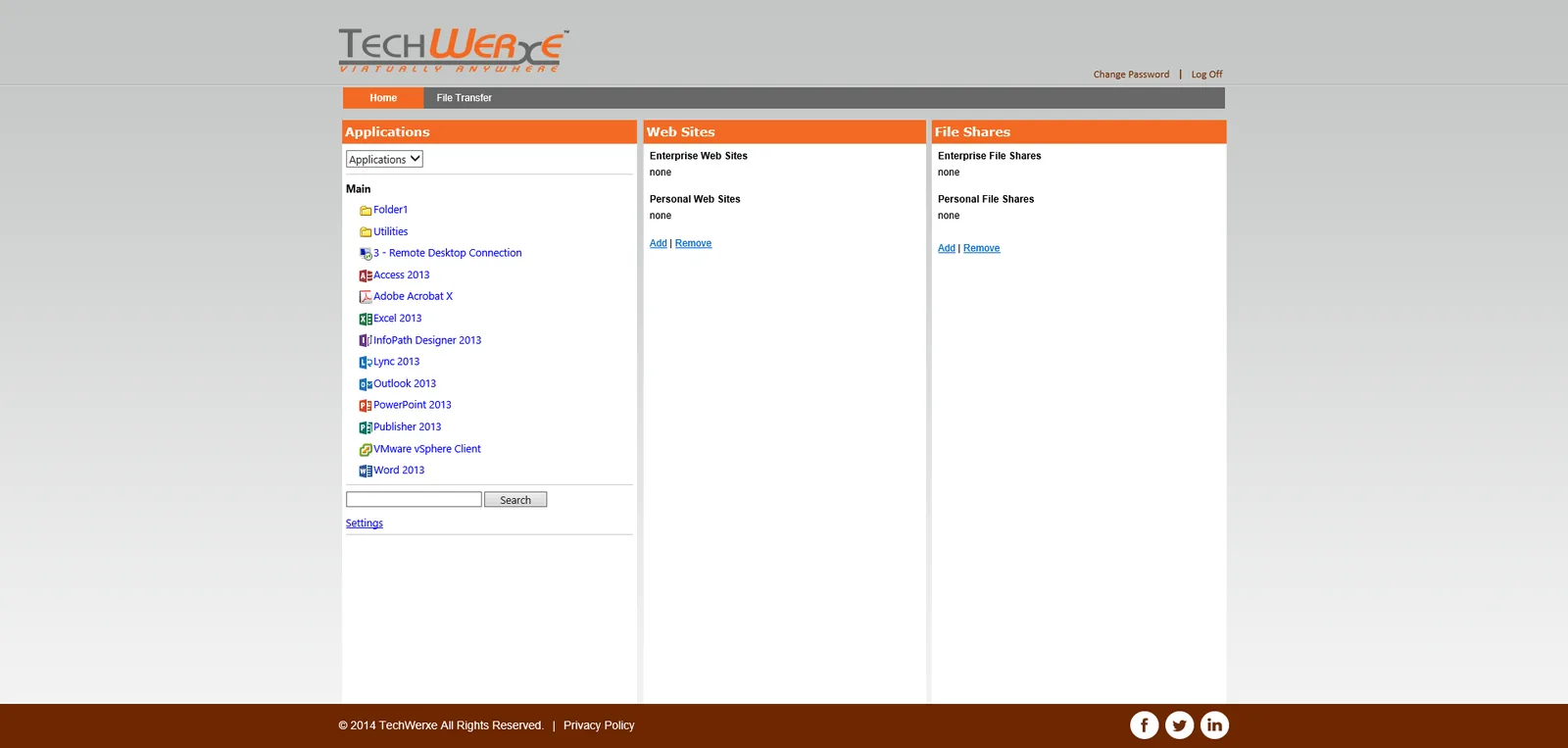The image size is (1568, 748).
Task: Add a personal web site
Action: (658, 243)
